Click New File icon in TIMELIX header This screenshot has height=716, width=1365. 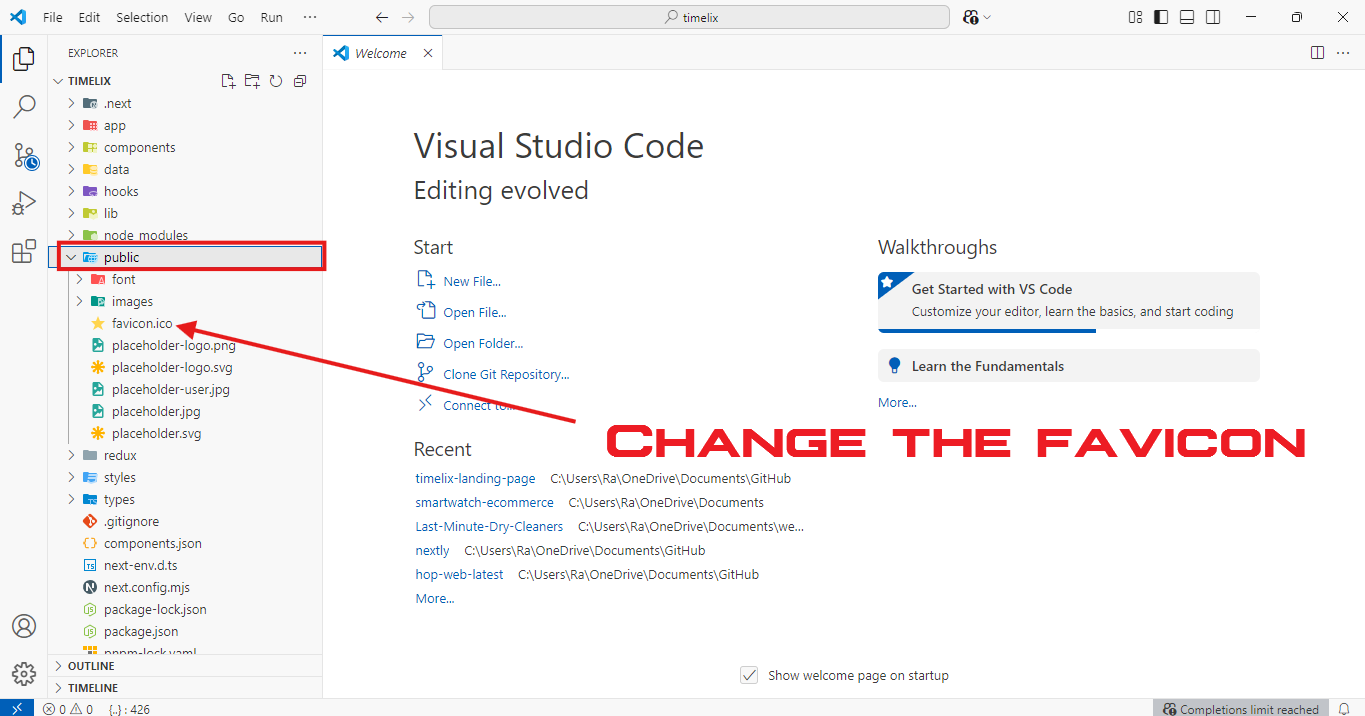pyautogui.click(x=228, y=81)
